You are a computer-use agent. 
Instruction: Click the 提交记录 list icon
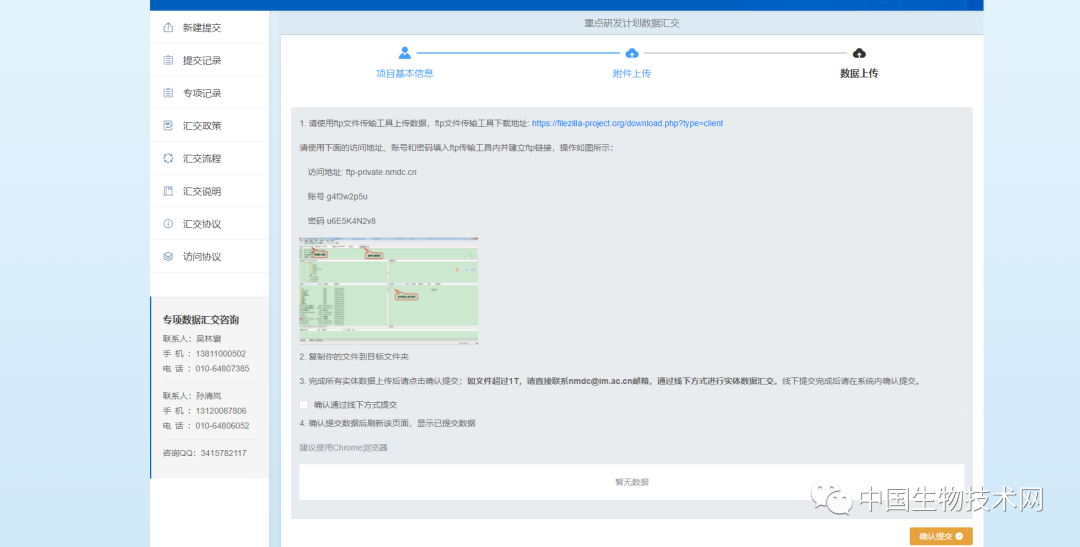click(168, 60)
